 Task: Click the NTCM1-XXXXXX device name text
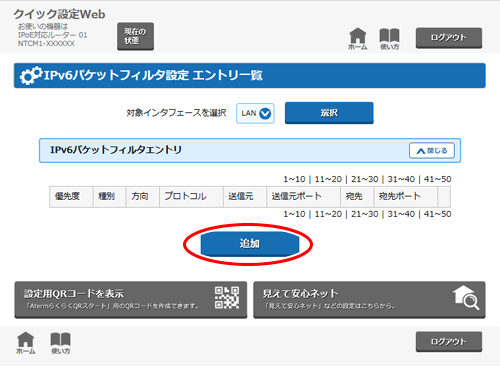click(46, 44)
